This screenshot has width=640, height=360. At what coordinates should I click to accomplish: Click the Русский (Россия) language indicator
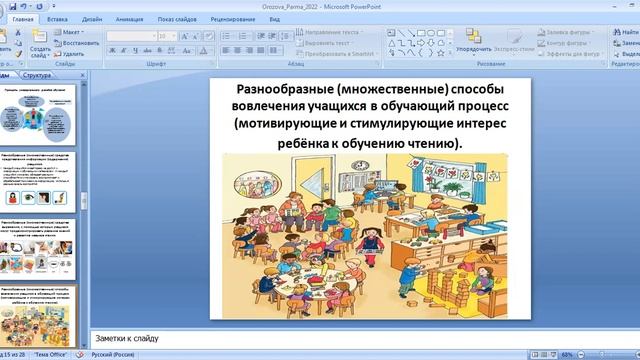click(x=113, y=355)
